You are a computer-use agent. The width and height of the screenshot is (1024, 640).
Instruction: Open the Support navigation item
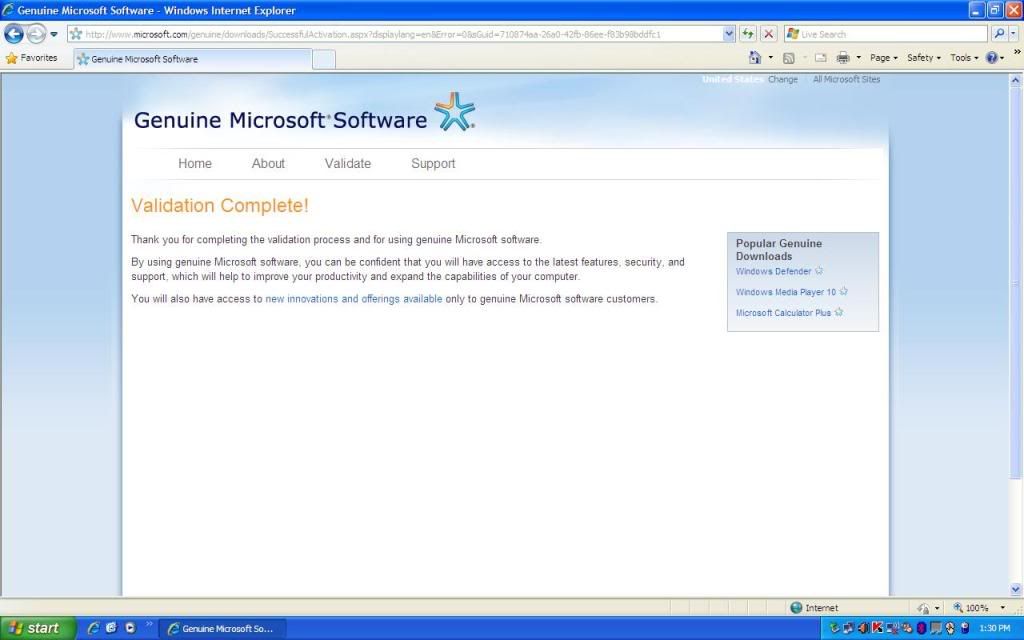click(x=433, y=163)
